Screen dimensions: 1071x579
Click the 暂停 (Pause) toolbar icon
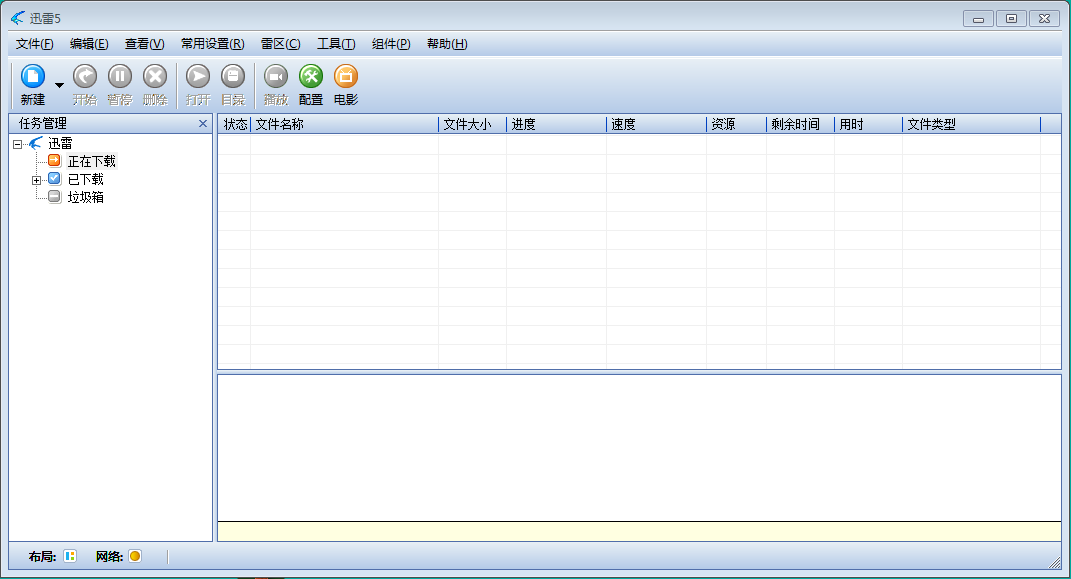click(x=120, y=77)
